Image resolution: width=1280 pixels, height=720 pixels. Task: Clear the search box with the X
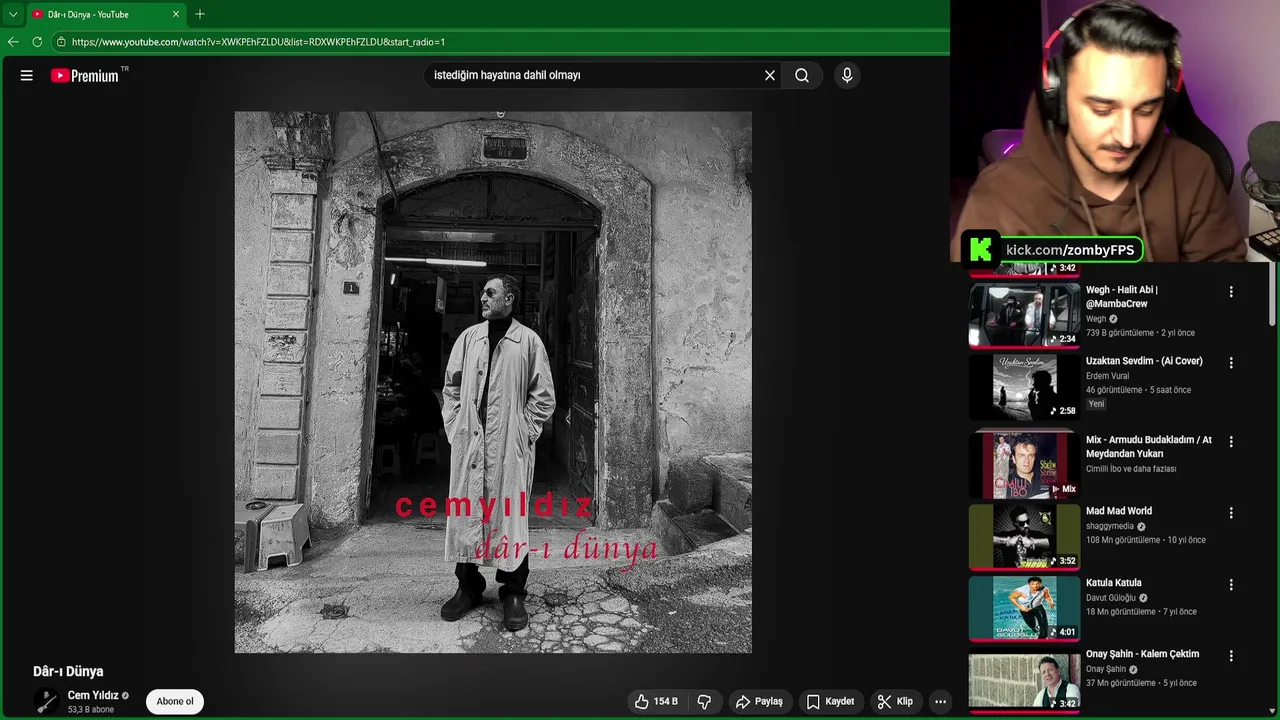coord(770,75)
